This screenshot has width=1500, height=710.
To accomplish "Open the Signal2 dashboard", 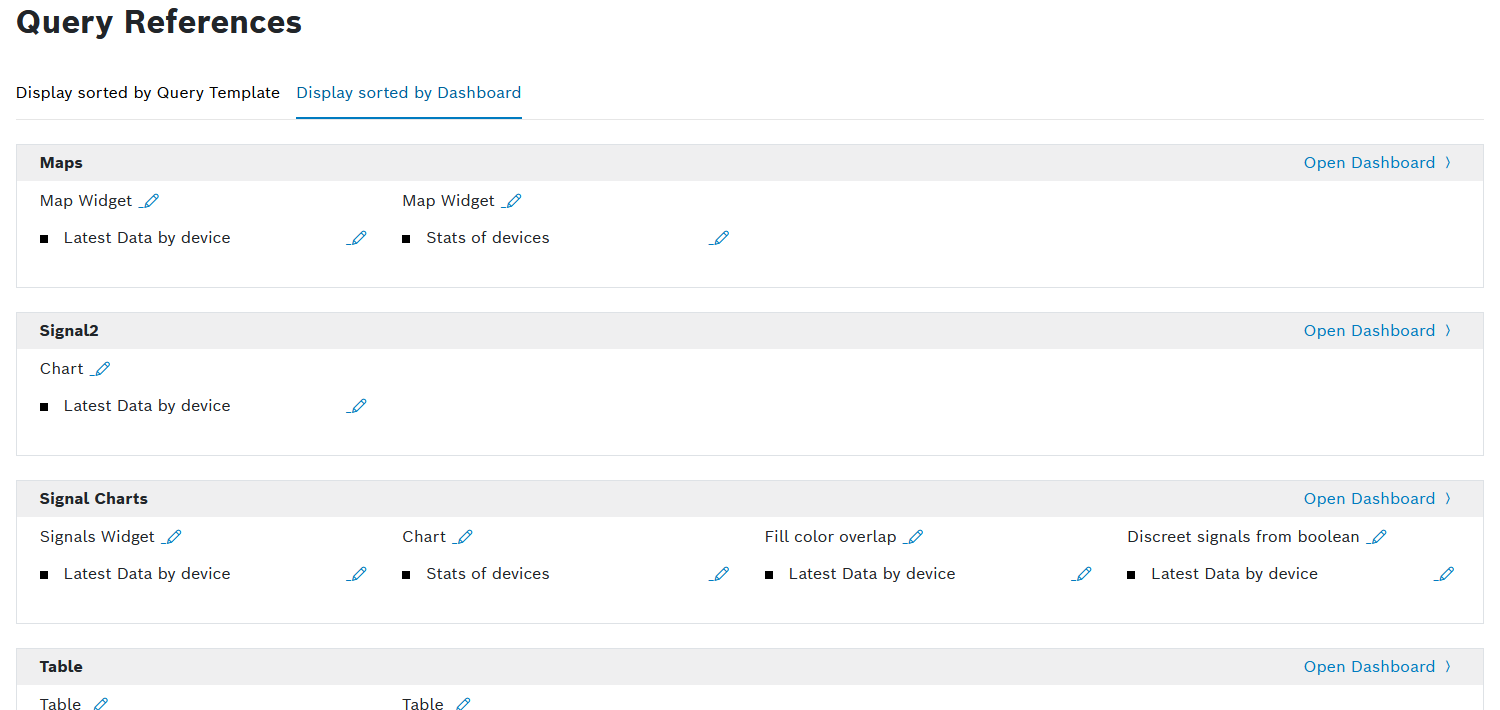I will click(1376, 331).
